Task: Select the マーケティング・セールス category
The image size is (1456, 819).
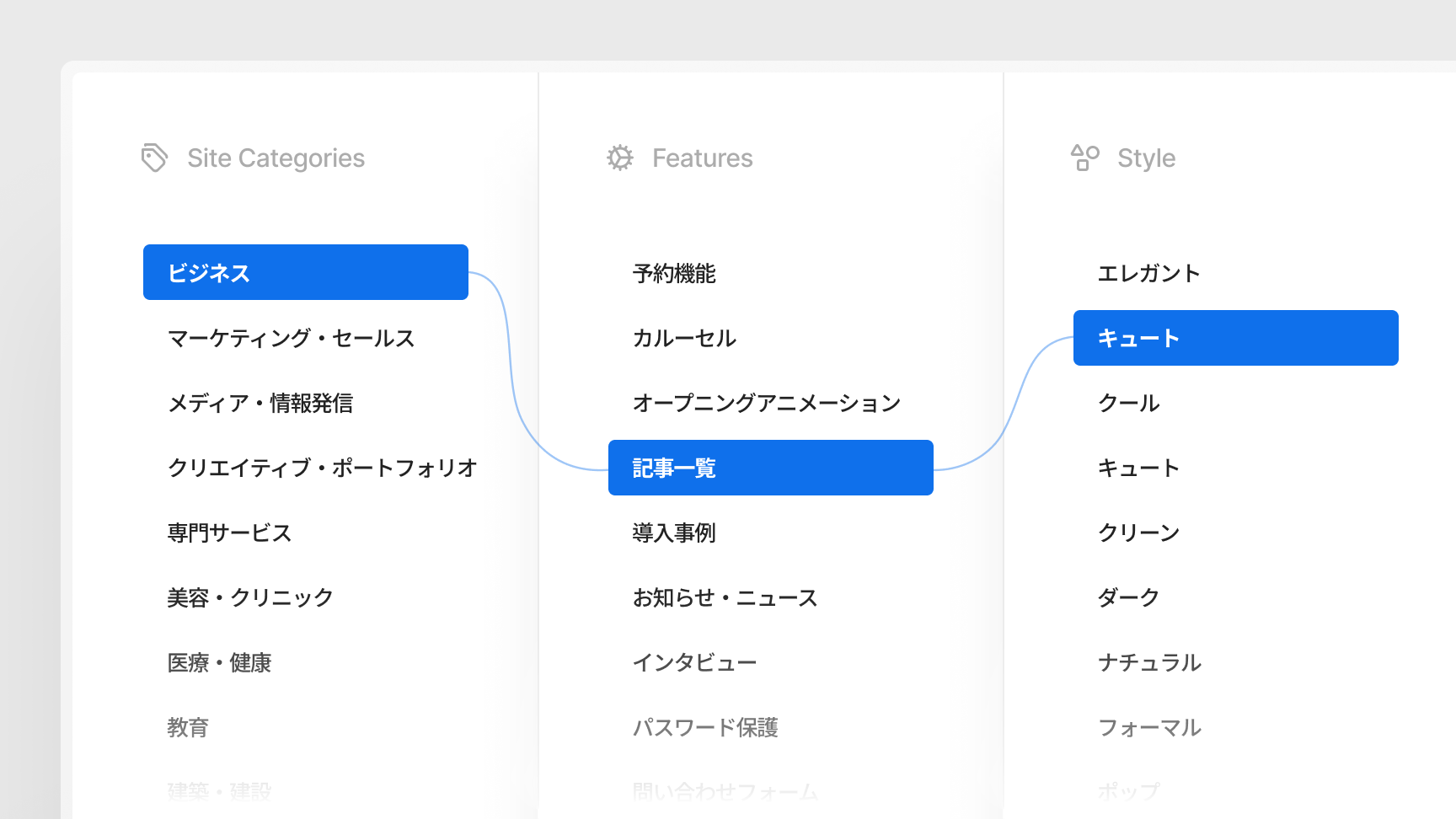Action: [x=291, y=338]
